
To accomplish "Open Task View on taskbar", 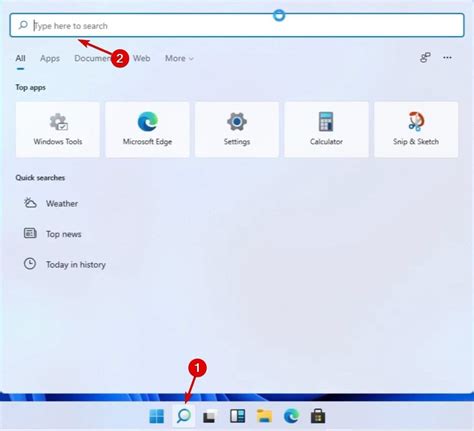I will tap(210, 417).
